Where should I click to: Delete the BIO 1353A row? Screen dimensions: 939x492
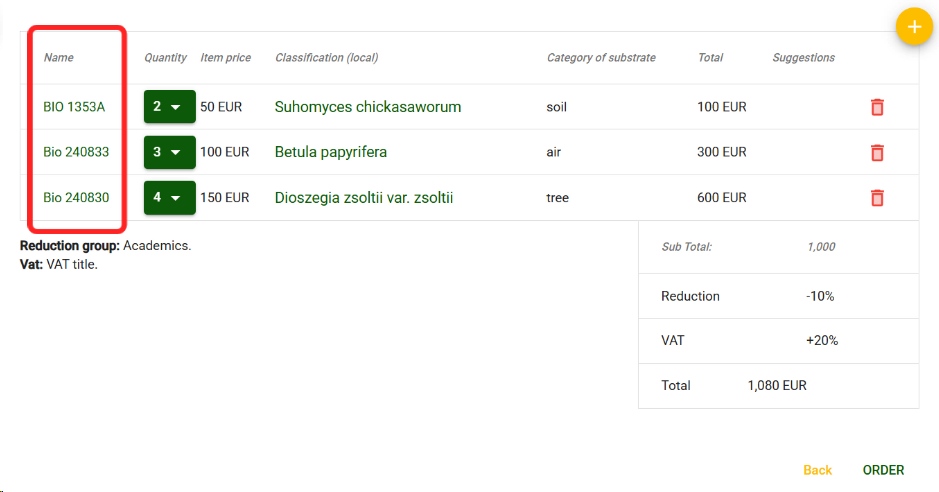pos(877,107)
